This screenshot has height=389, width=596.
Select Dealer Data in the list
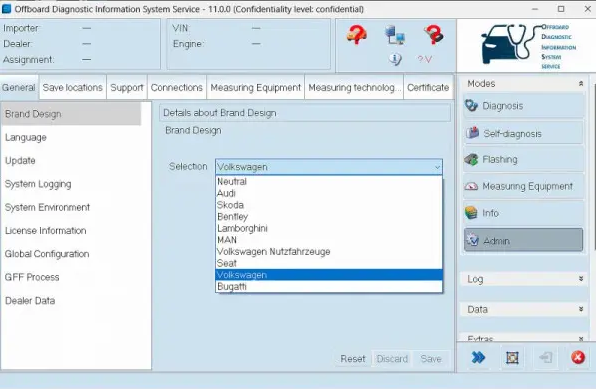click(x=71, y=300)
